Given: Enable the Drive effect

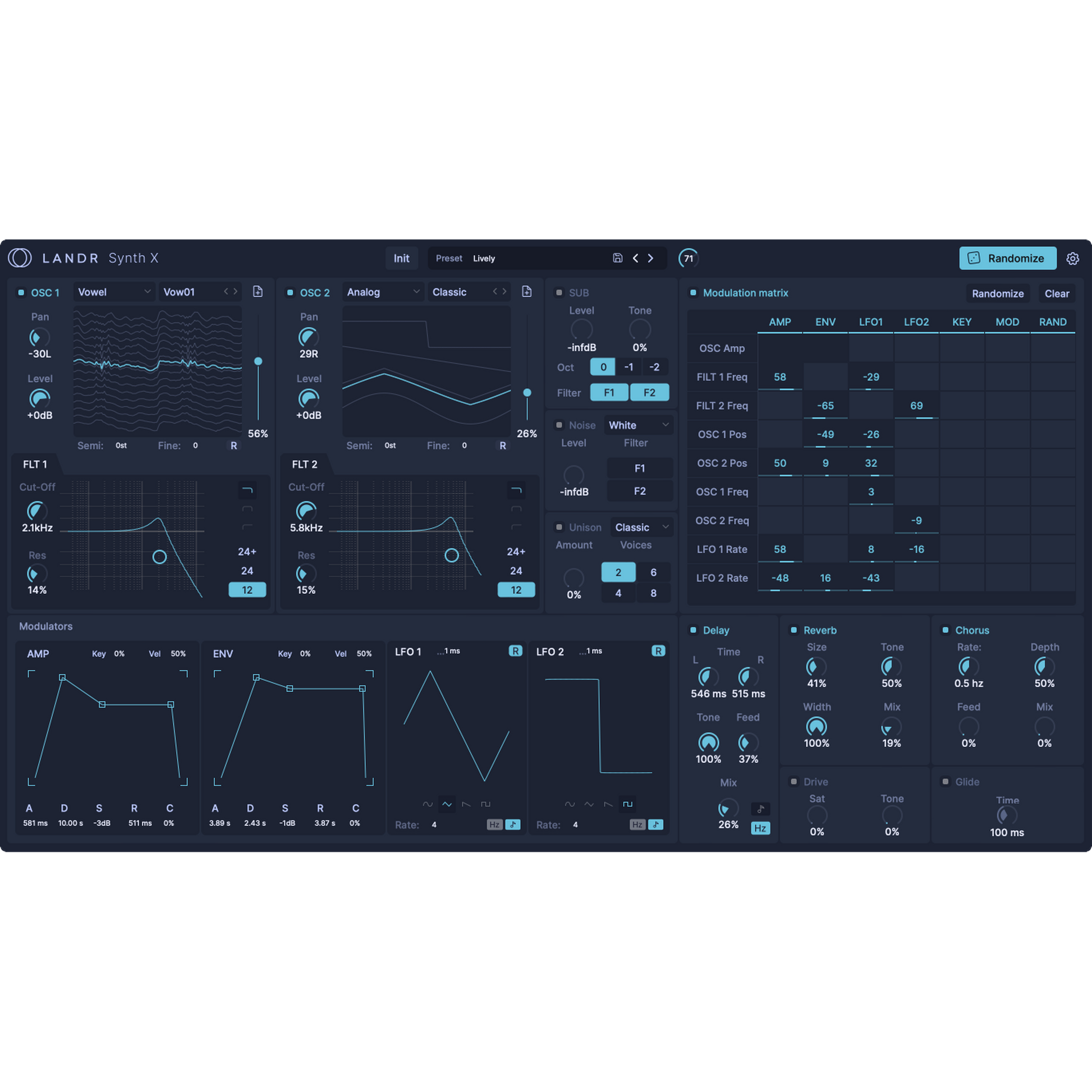Looking at the screenshot, I should pyautogui.click(x=793, y=782).
